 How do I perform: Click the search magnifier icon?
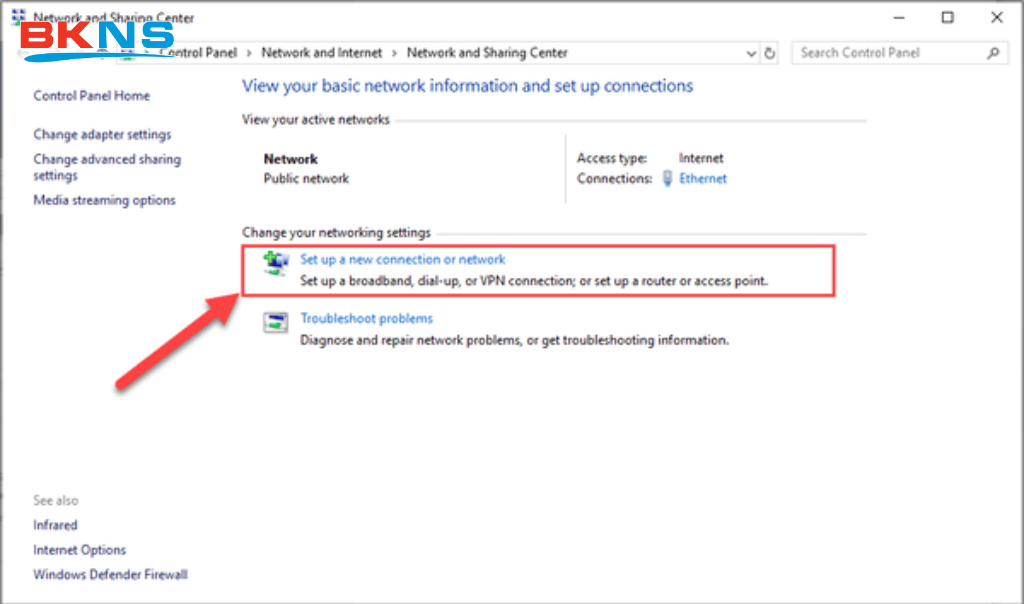(x=991, y=52)
